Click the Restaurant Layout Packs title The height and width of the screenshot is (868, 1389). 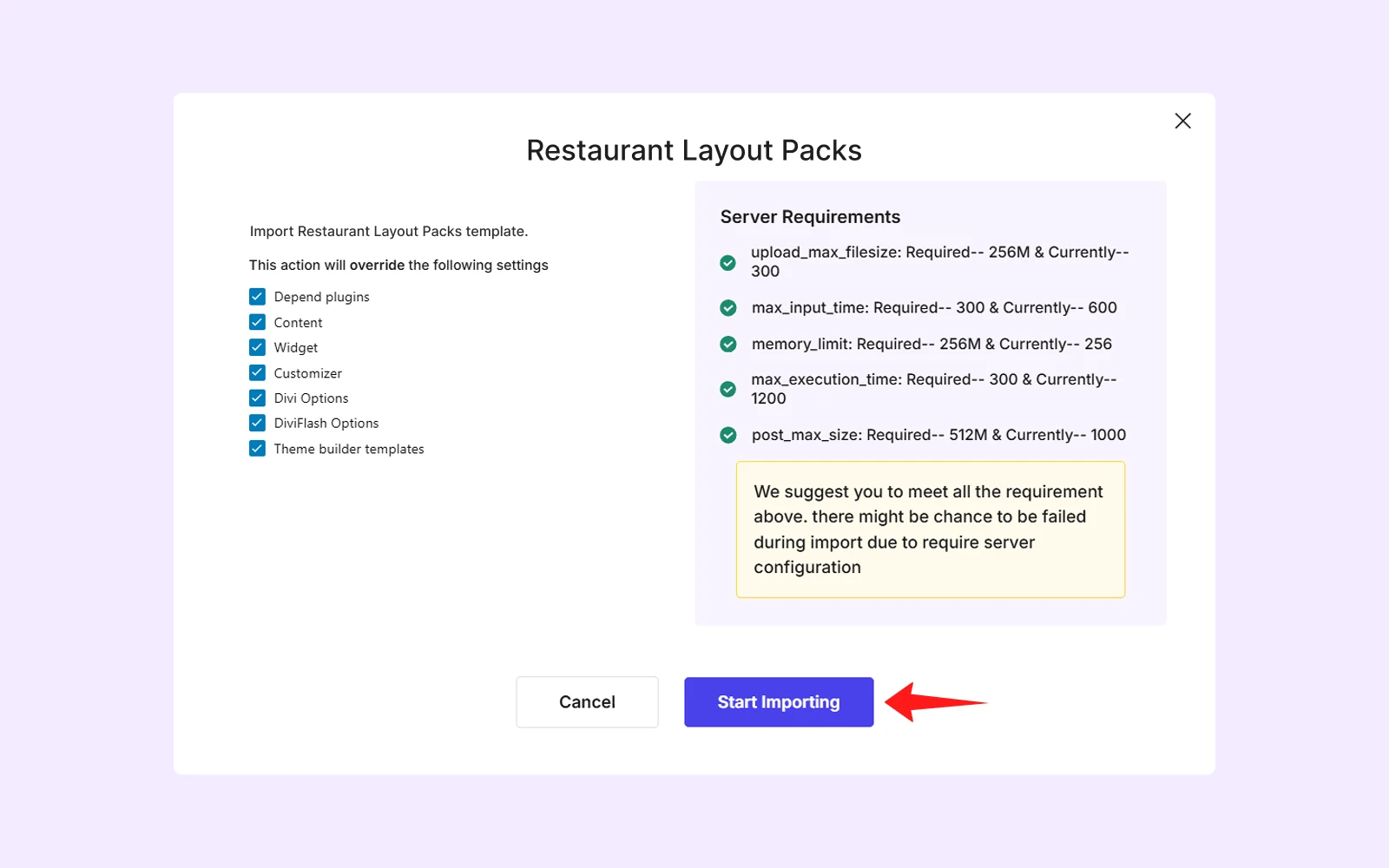click(x=694, y=150)
